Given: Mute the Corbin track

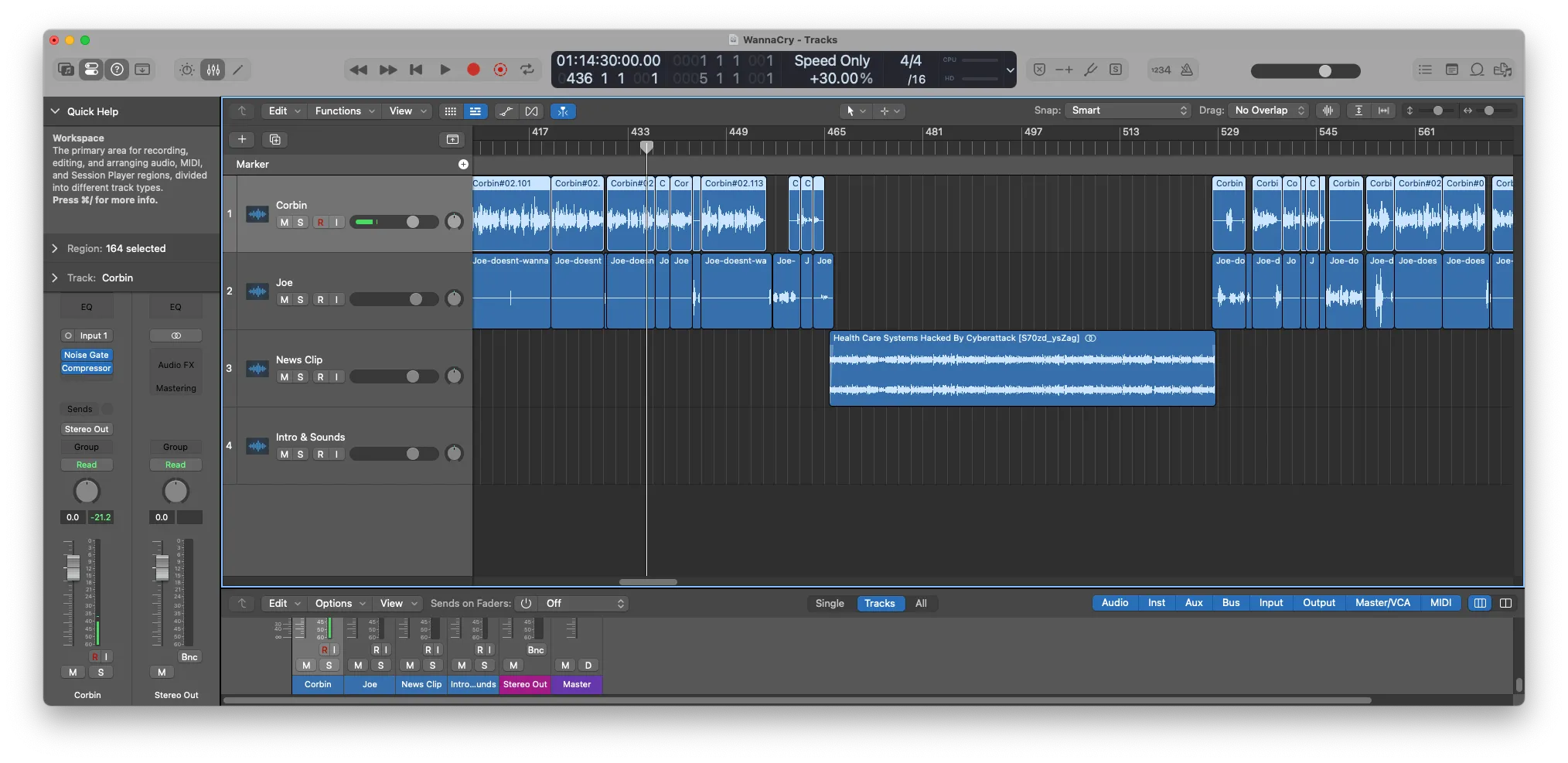Looking at the screenshot, I should [x=285, y=223].
